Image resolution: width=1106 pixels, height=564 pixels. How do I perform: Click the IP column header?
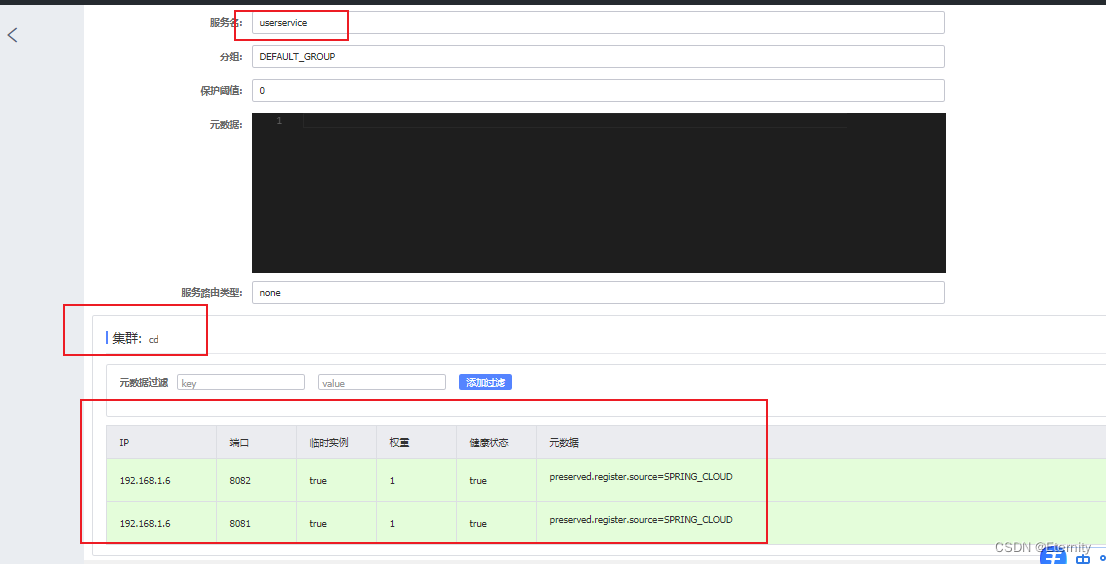tap(124, 443)
